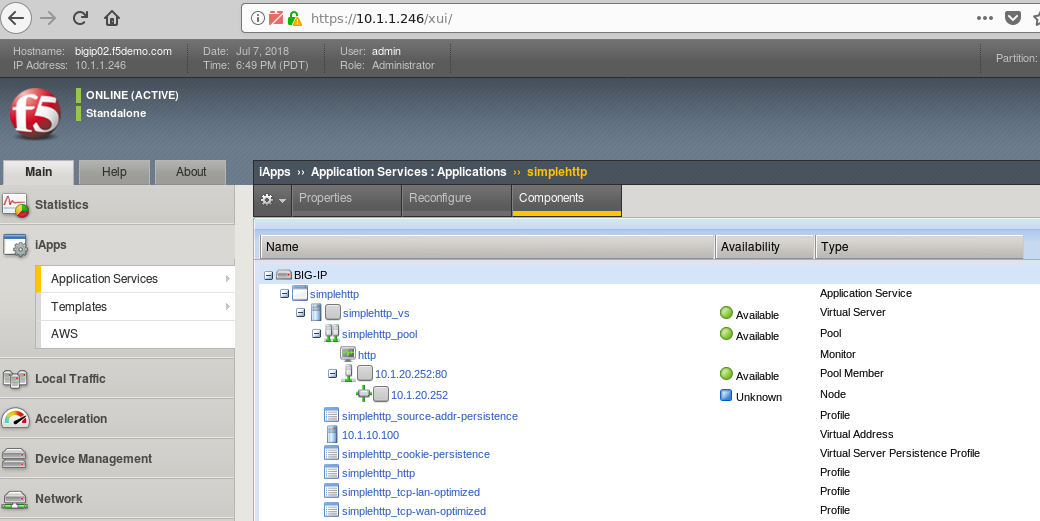Click the browser address bar URL
This screenshot has height=521, width=1040.
point(381,19)
